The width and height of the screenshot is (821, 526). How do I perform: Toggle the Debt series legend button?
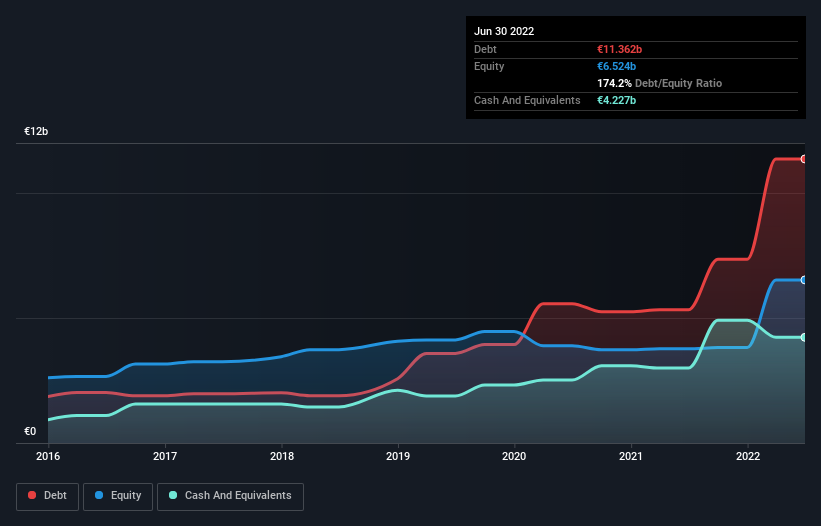tap(47, 496)
